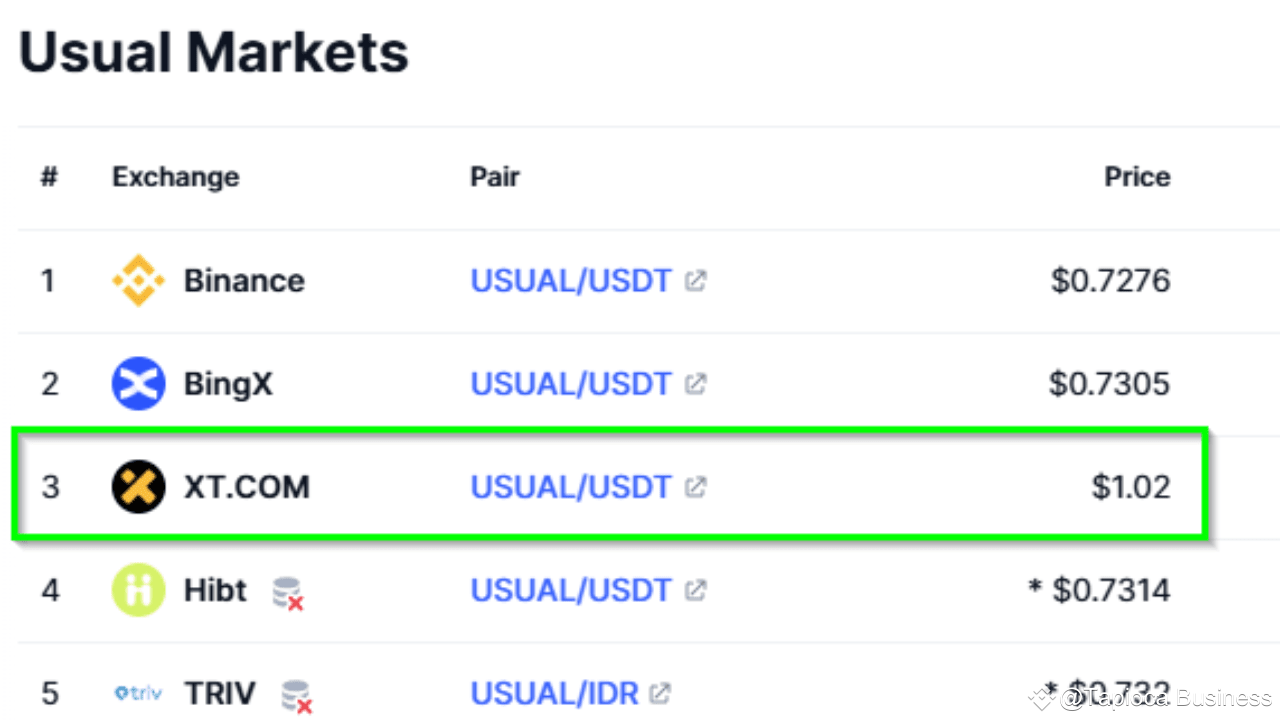
Task: Click the XT.COM exchange logo
Action: (138, 487)
